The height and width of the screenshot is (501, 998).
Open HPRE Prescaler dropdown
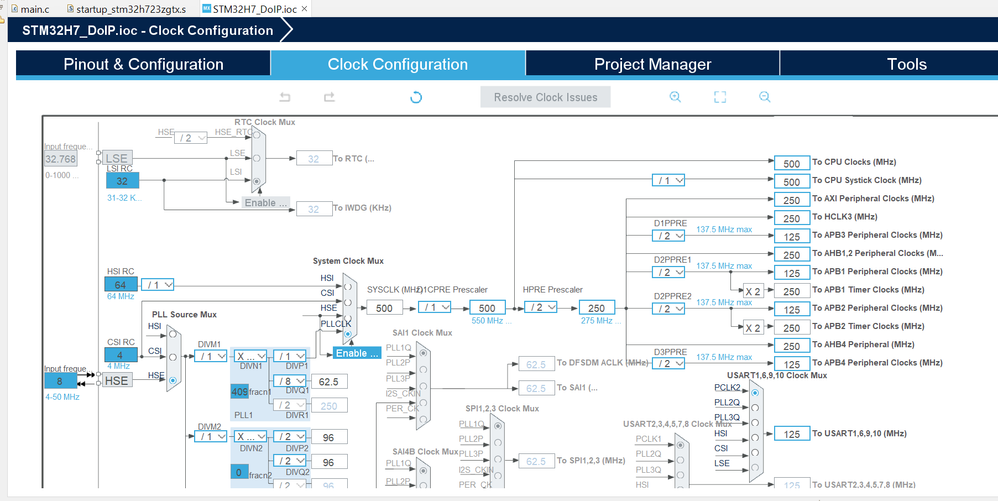[x=540, y=307]
